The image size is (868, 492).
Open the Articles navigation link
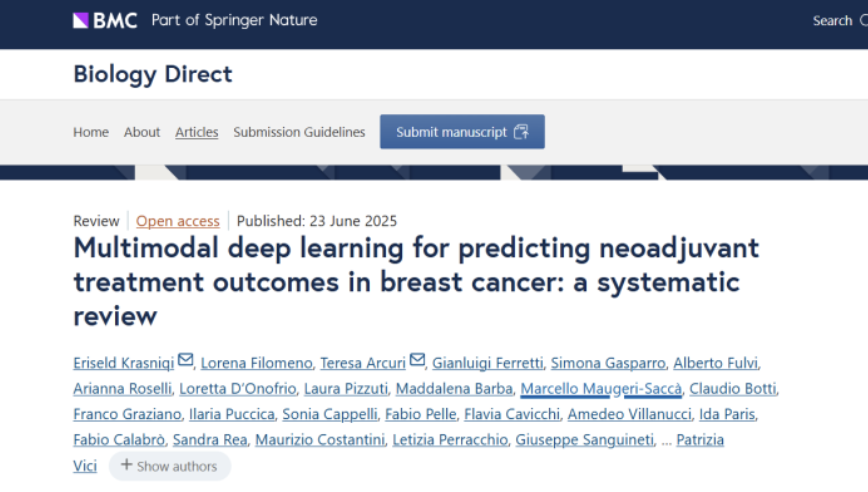coord(197,132)
